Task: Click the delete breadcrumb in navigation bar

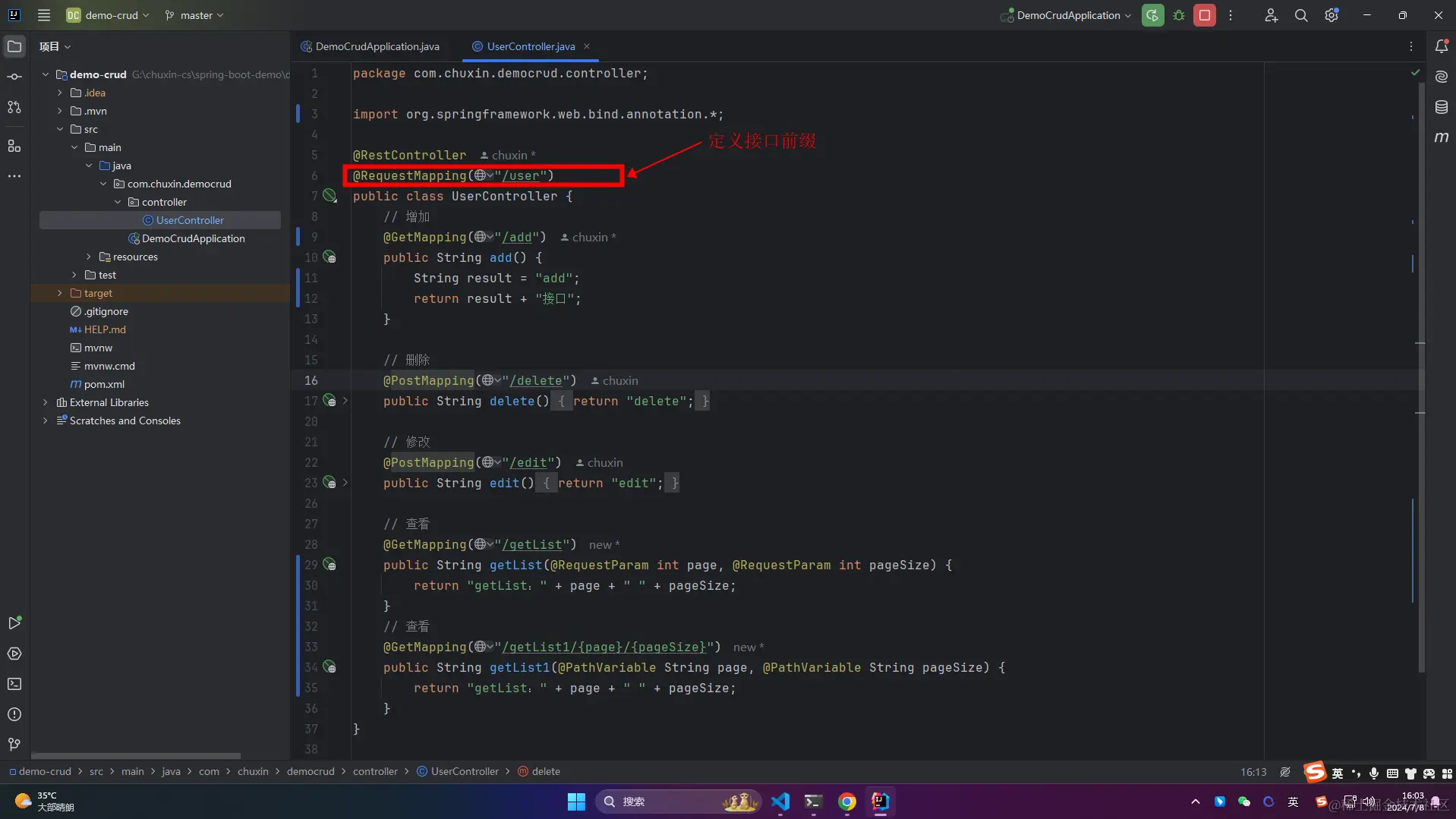Action: click(x=539, y=771)
